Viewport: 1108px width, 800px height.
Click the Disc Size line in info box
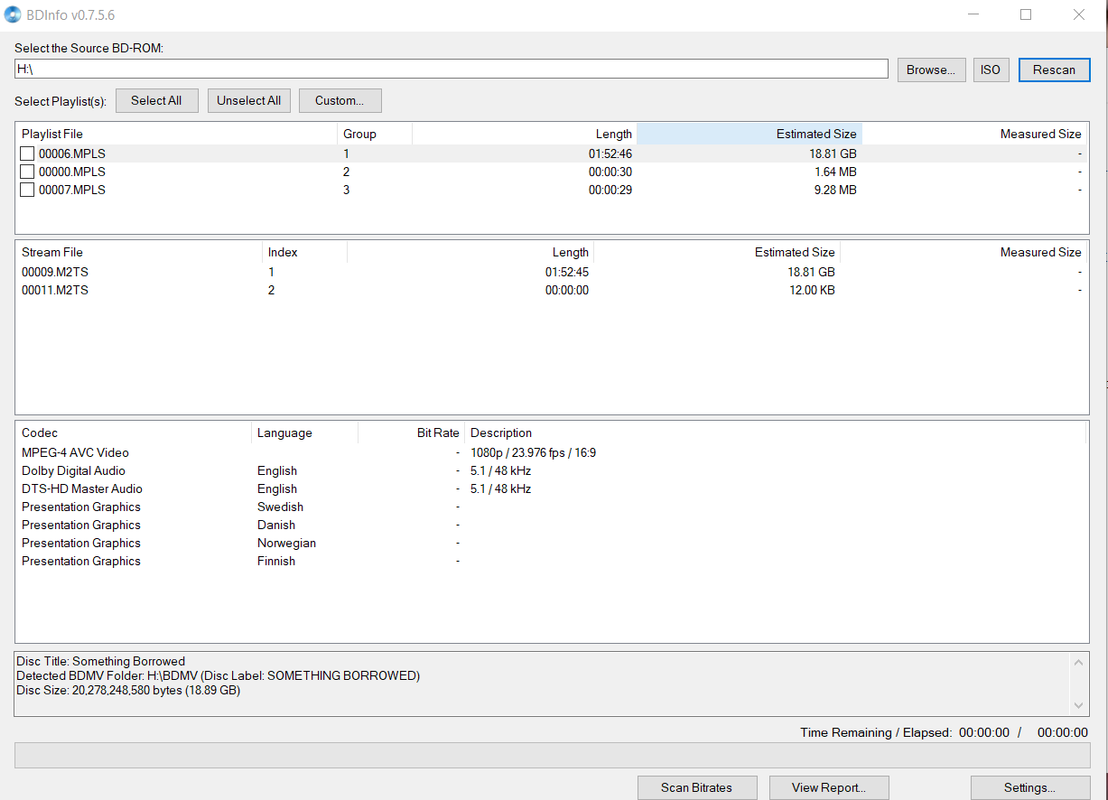pos(128,690)
